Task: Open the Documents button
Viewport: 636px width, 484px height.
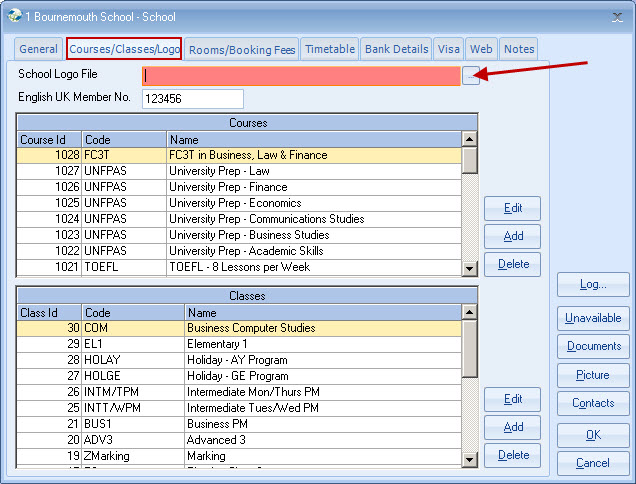Action: pyautogui.click(x=593, y=346)
